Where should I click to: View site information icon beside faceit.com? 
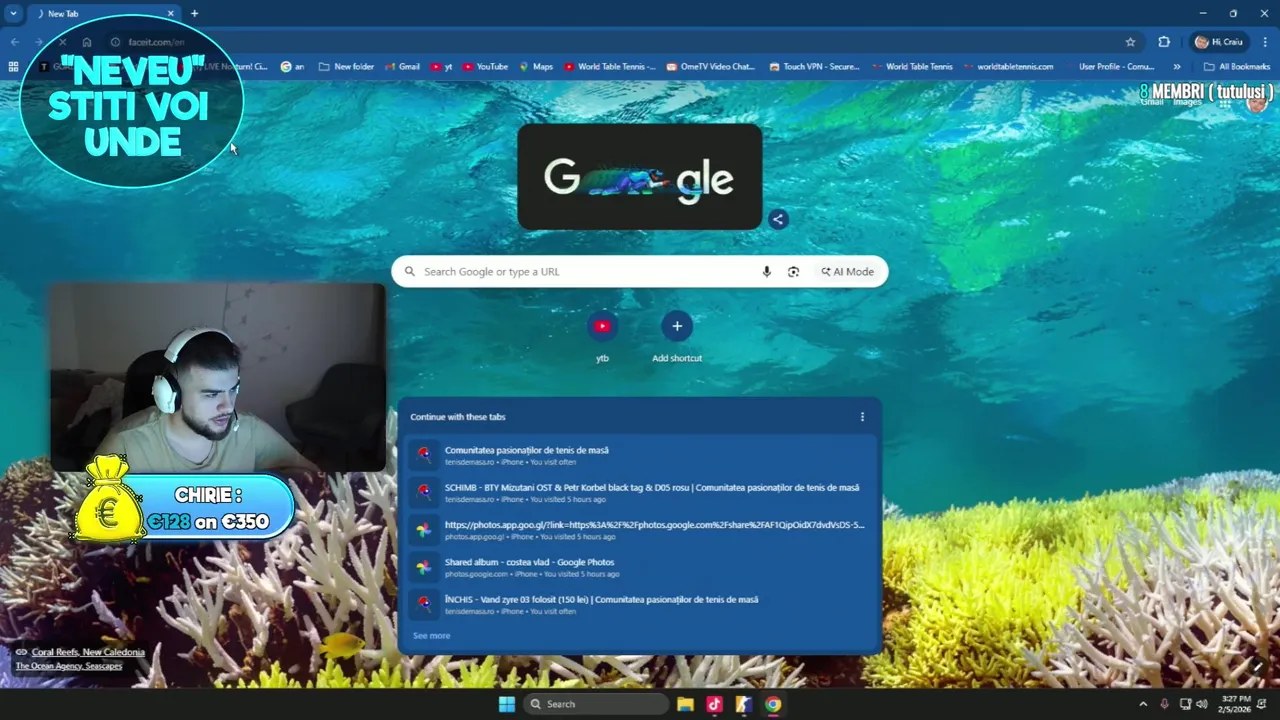pyautogui.click(x=115, y=42)
